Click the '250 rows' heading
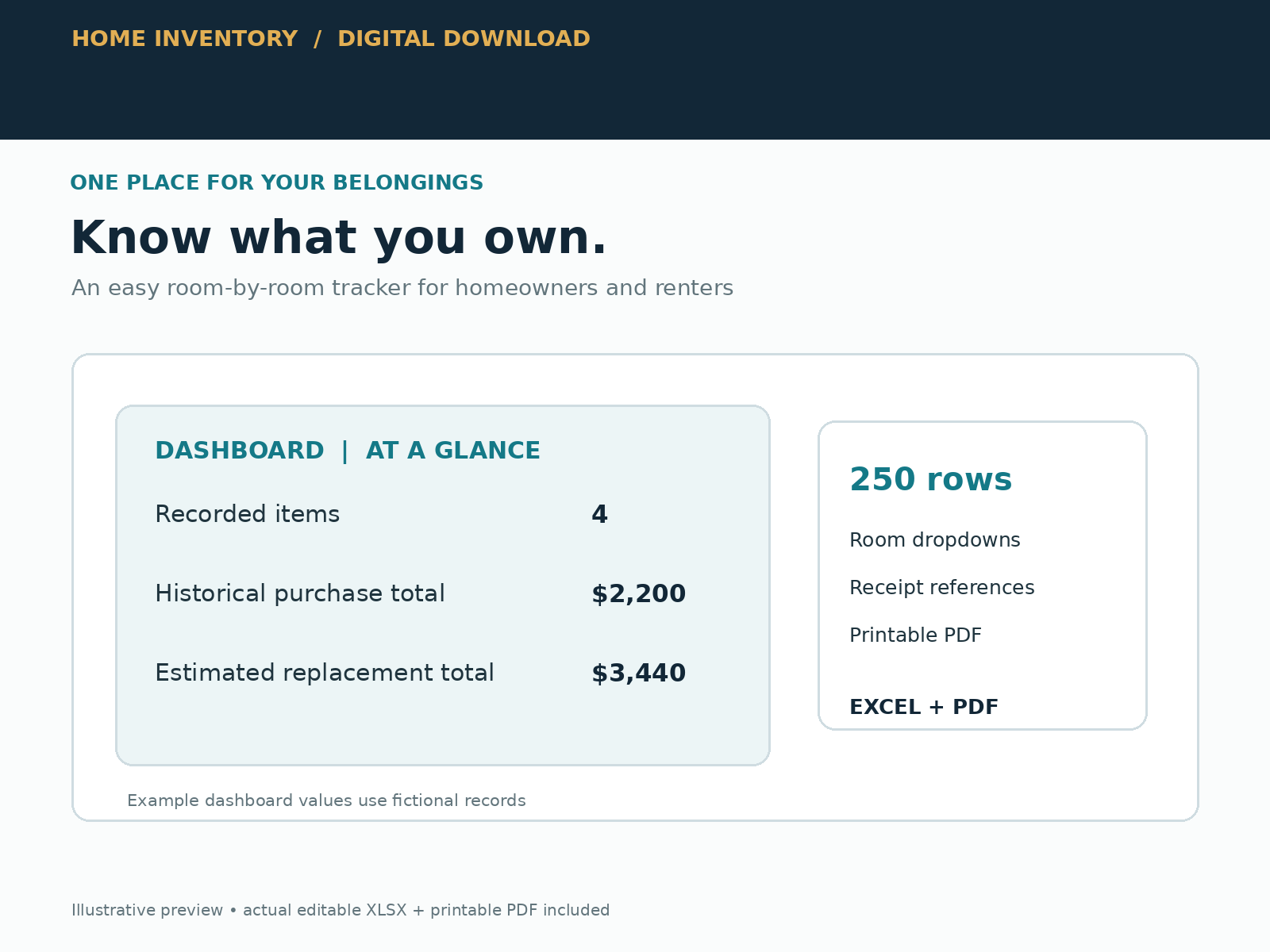Screen dimensions: 1270x952 (930, 480)
